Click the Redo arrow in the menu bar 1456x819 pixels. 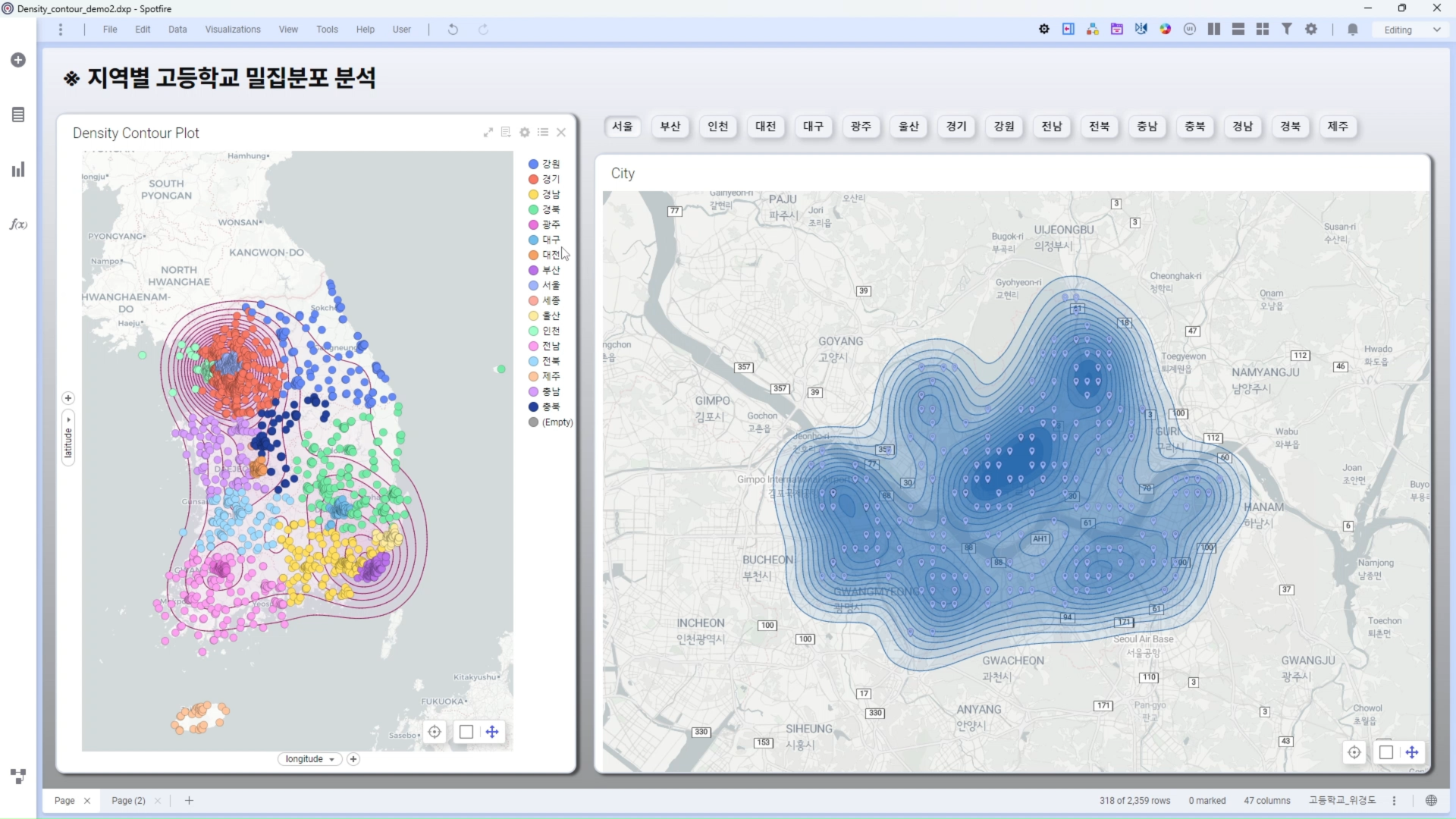483,30
